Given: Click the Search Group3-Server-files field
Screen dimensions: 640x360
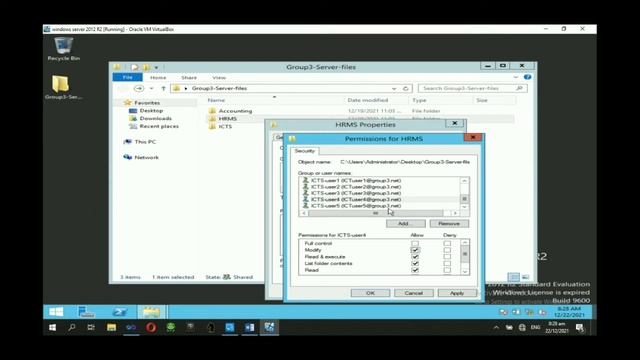Looking at the screenshot, I should click(472, 88).
